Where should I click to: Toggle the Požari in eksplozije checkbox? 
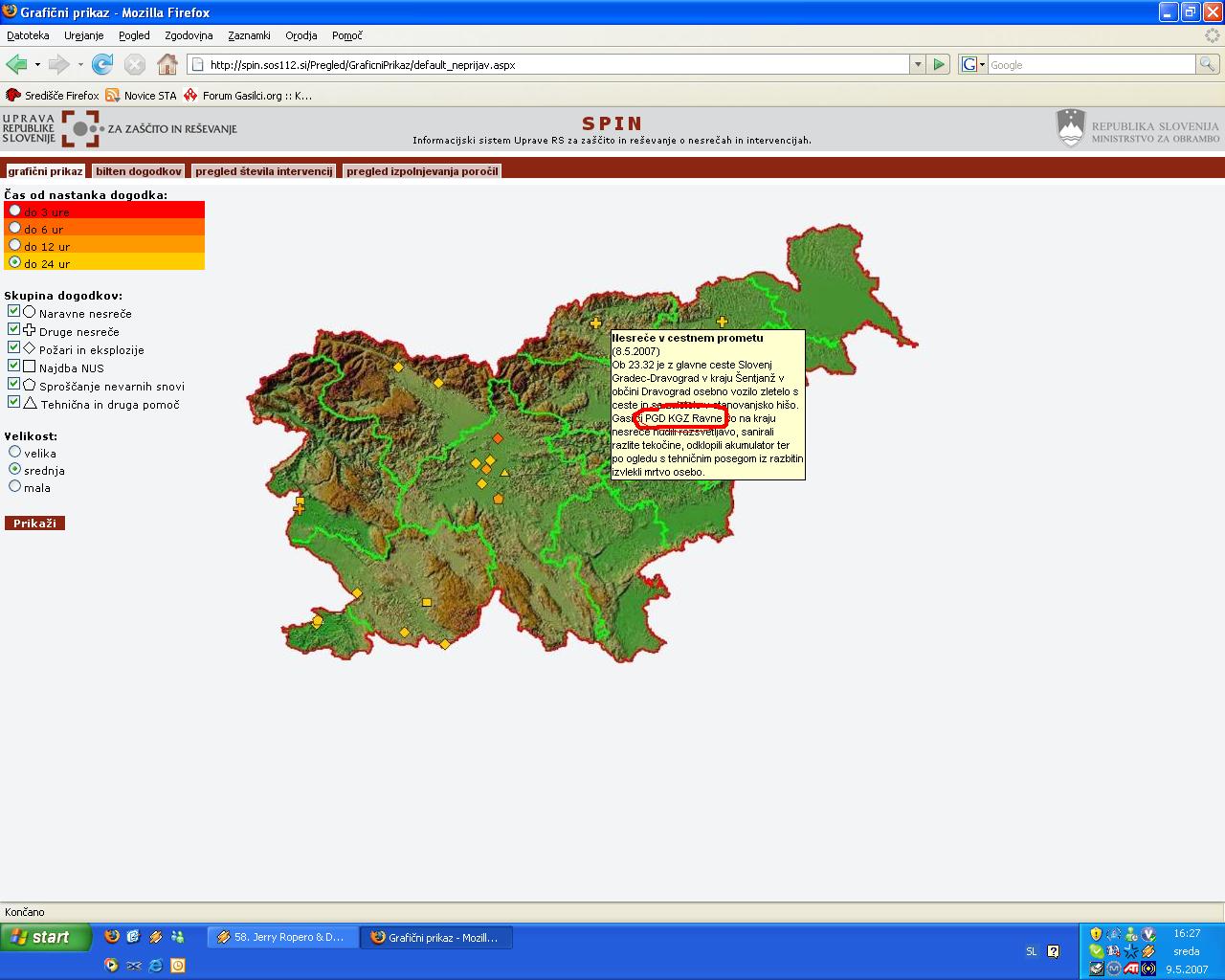[x=13, y=347]
